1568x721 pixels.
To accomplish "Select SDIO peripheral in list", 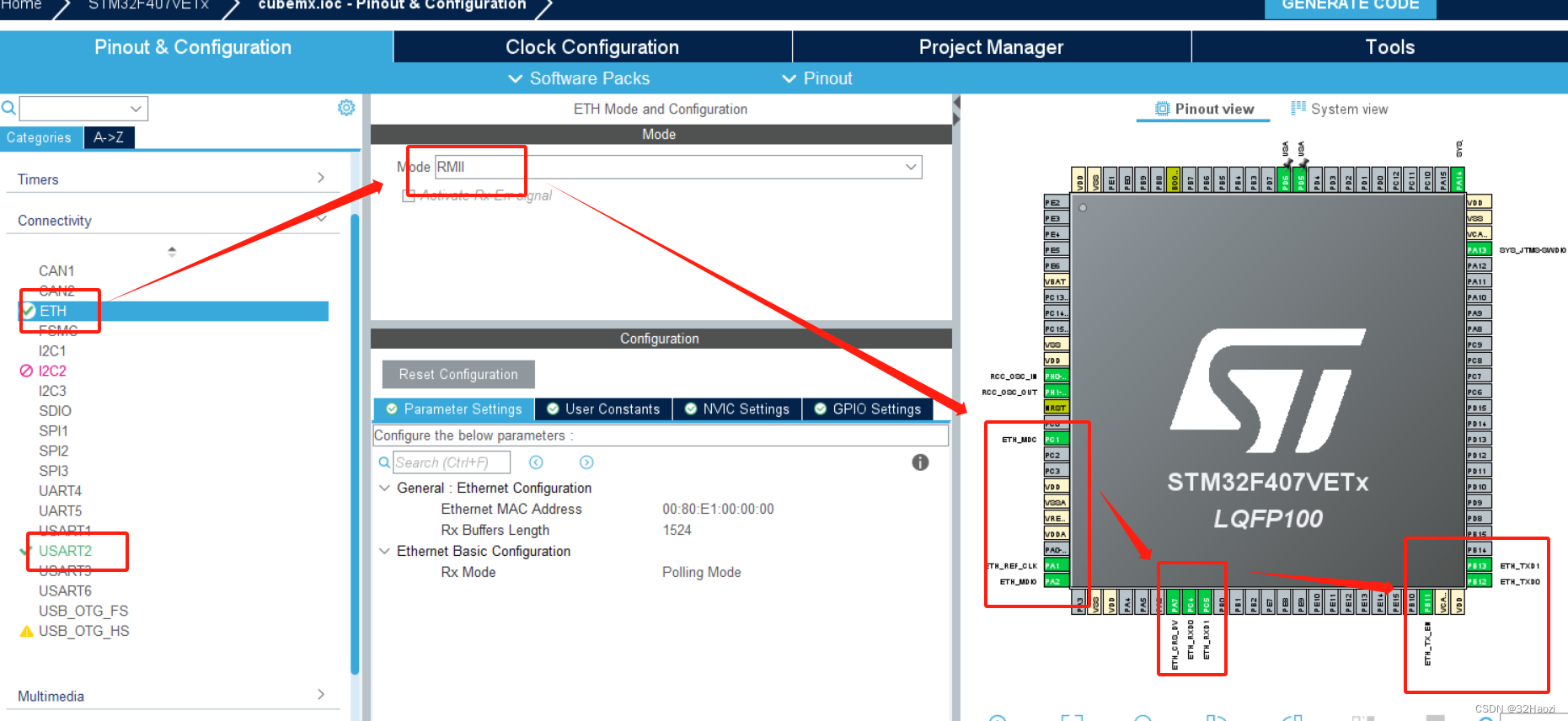I will (x=55, y=411).
